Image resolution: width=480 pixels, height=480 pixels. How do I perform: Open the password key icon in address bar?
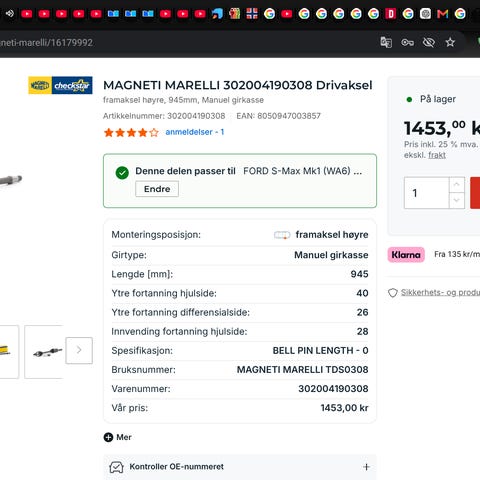tap(407, 42)
